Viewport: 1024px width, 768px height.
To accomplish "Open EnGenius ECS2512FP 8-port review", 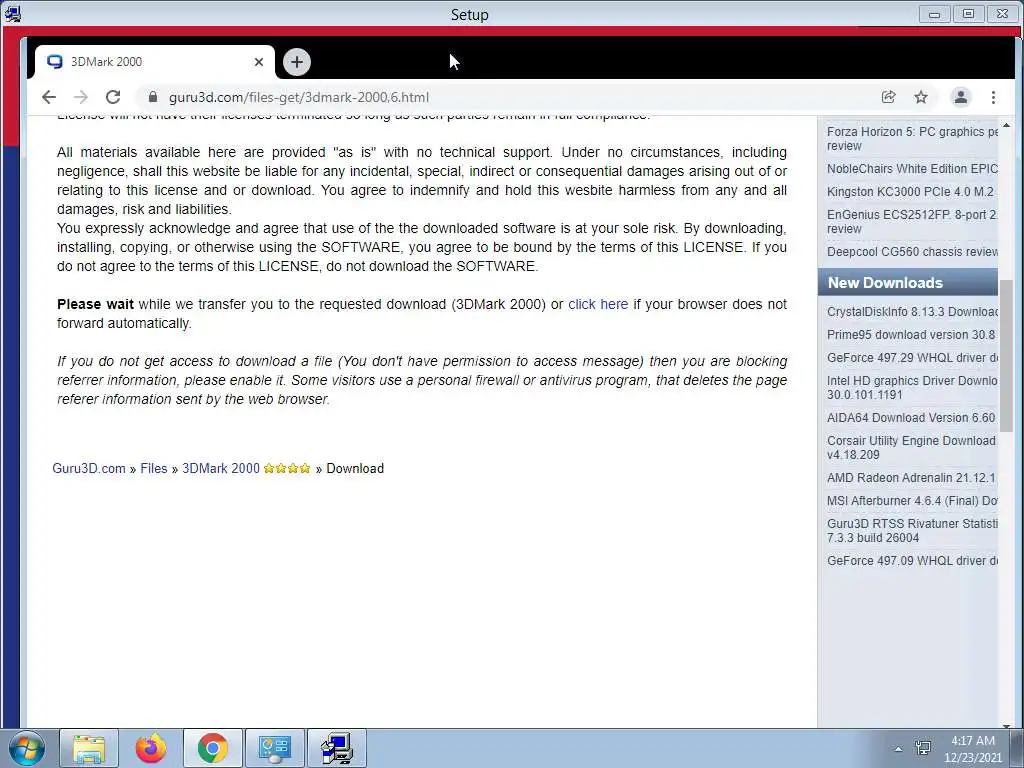I will coord(912,221).
